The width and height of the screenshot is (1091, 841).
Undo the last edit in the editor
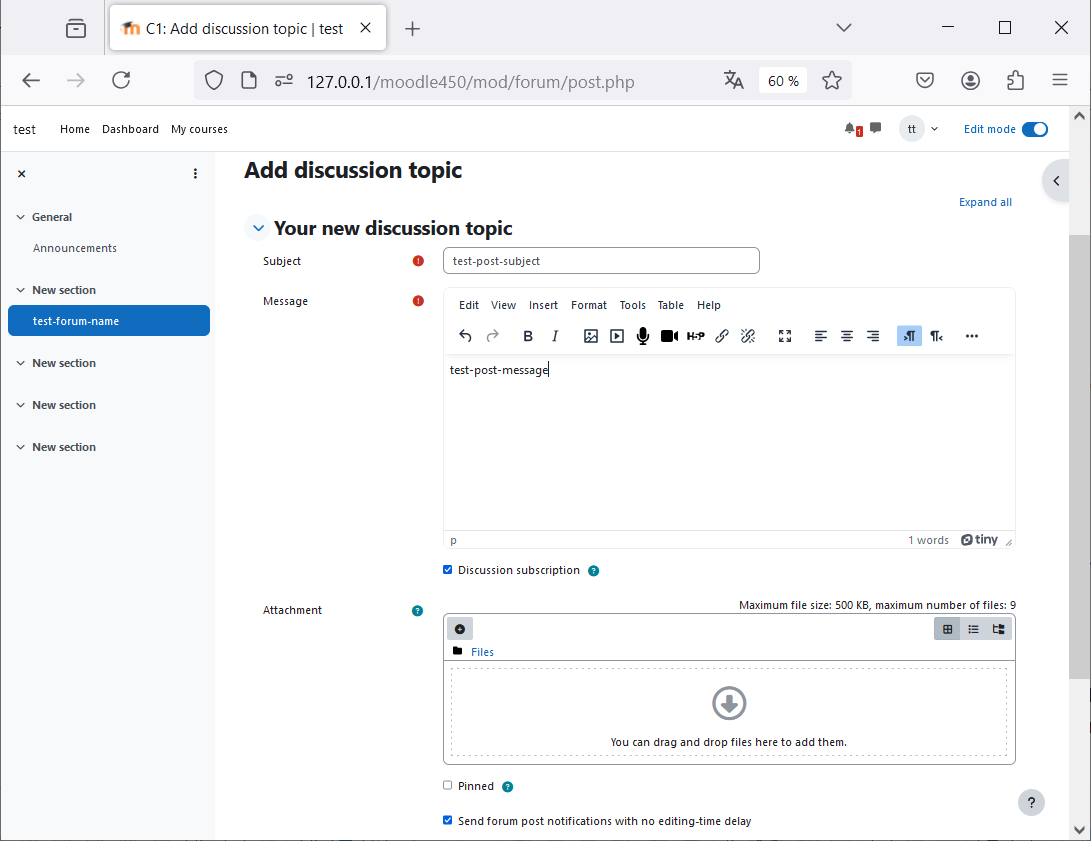(x=465, y=336)
